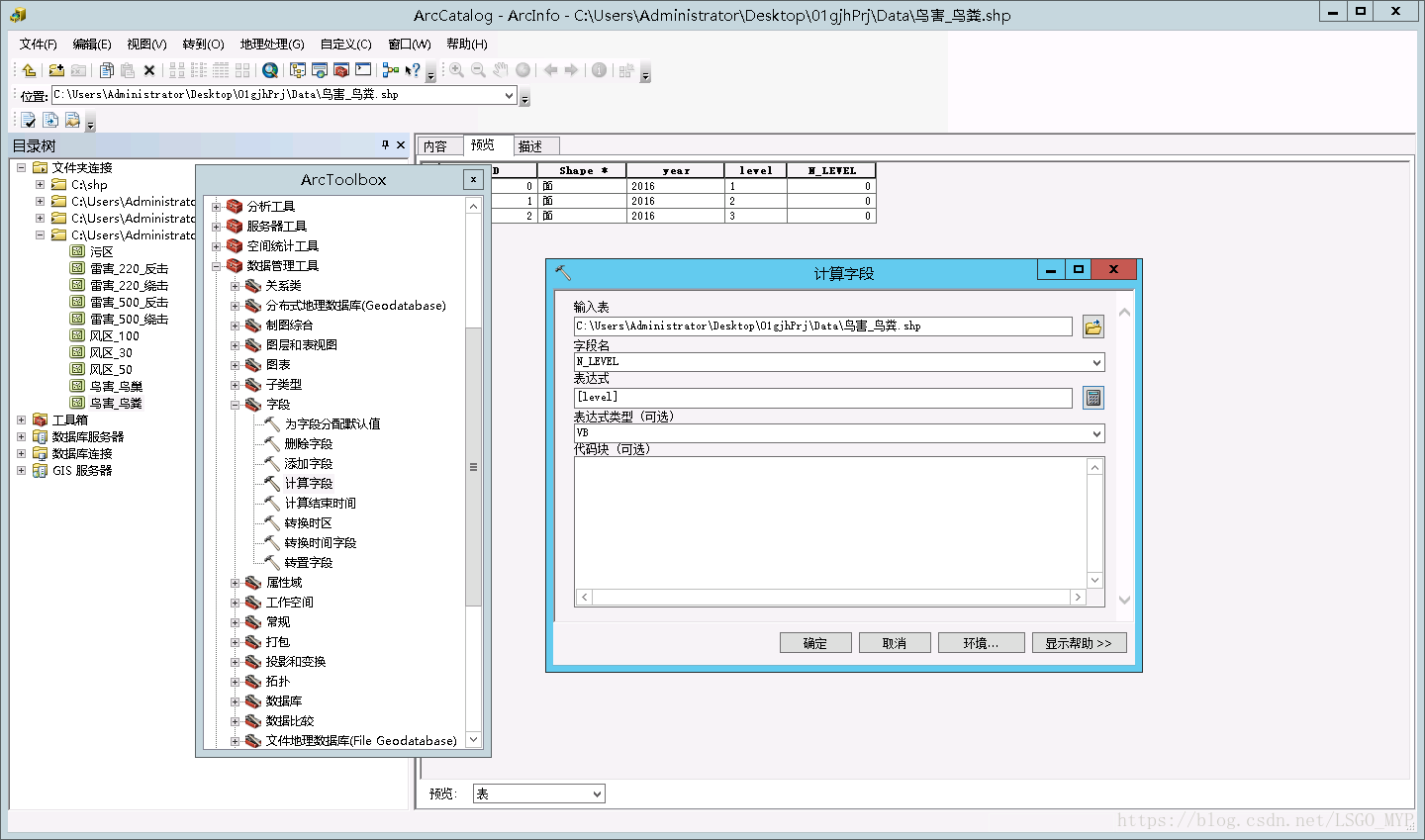Select 鸟害_鸟巢 shapefile in catalog tree
This screenshot has height=840, width=1425.
click(x=116, y=386)
